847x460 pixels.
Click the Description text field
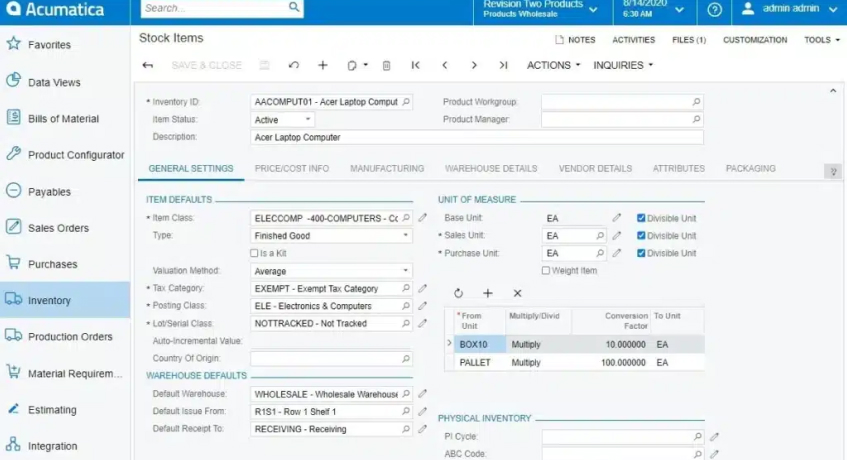(x=476, y=137)
